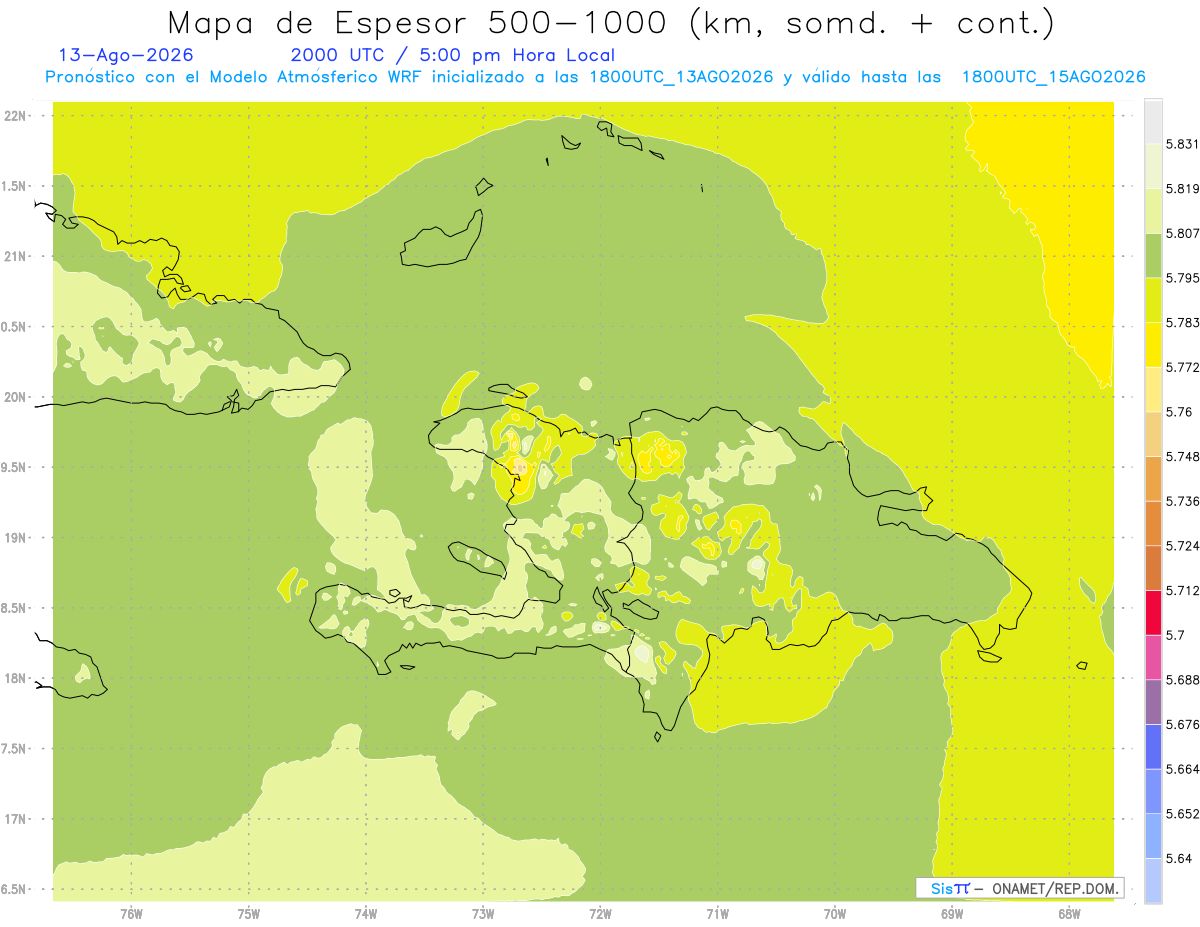This screenshot has width=1200, height=927.
Task: Click the green legend swatch between 5.807 and 5.795
Action: click(x=1153, y=255)
